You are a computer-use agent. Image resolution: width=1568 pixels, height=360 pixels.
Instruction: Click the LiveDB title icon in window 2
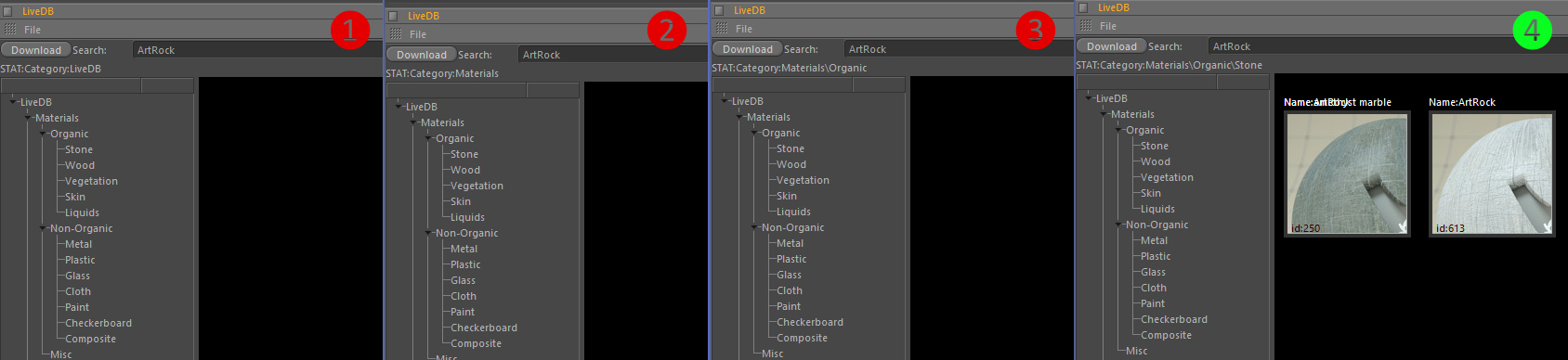[x=393, y=16]
